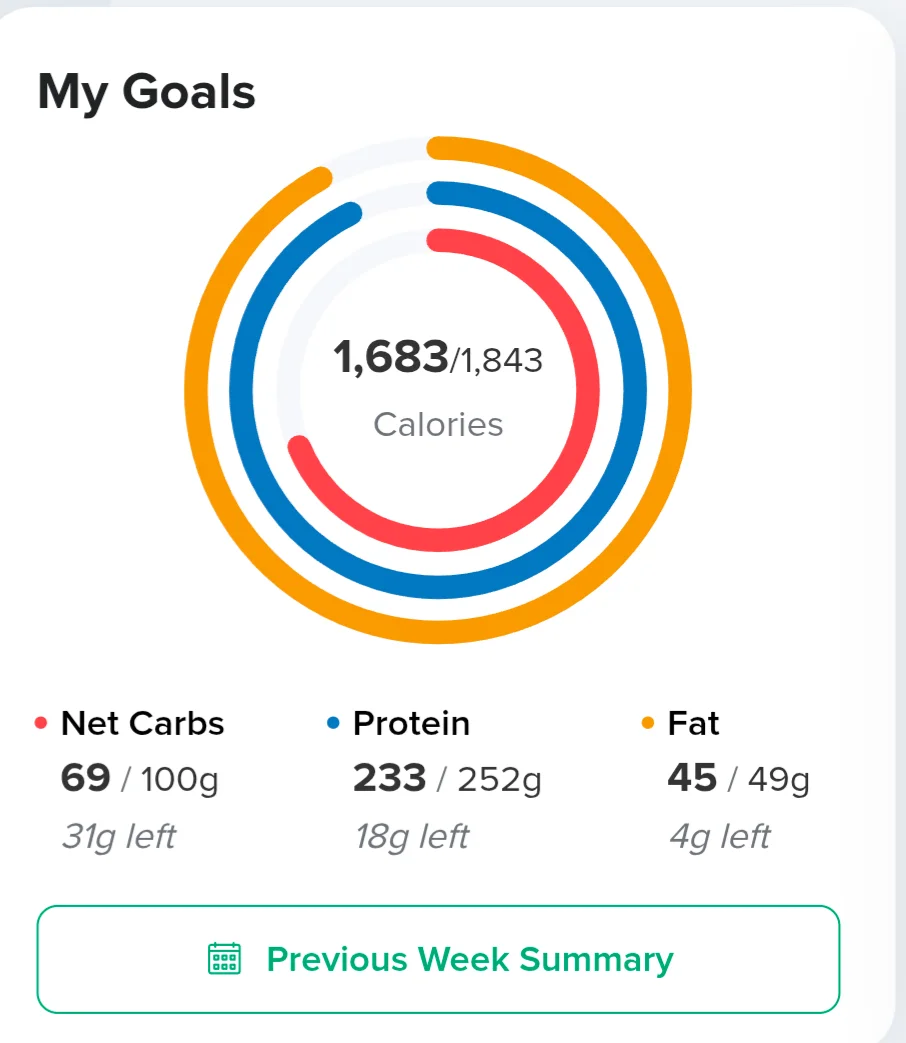Click the 1,683 calories consumed value
Screen dimensions: 906x1043
[x=390, y=357]
